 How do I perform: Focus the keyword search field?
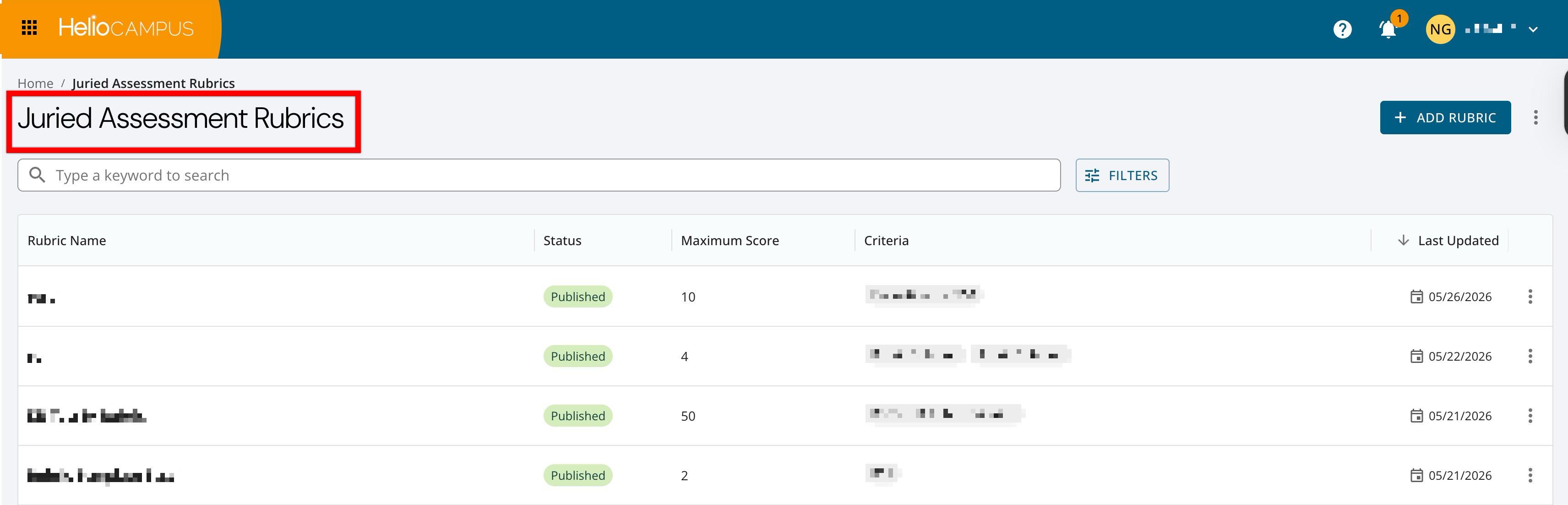pyautogui.click(x=539, y=176)
